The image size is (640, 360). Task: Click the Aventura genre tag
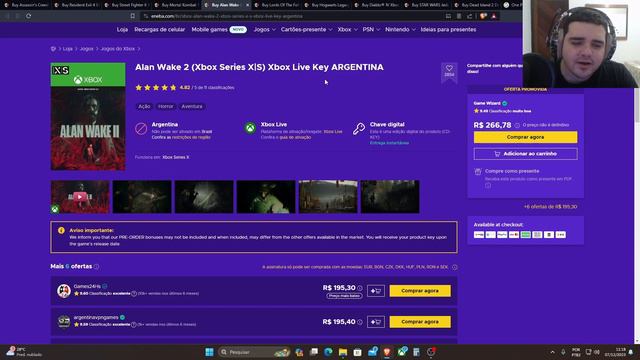(191, 106)
